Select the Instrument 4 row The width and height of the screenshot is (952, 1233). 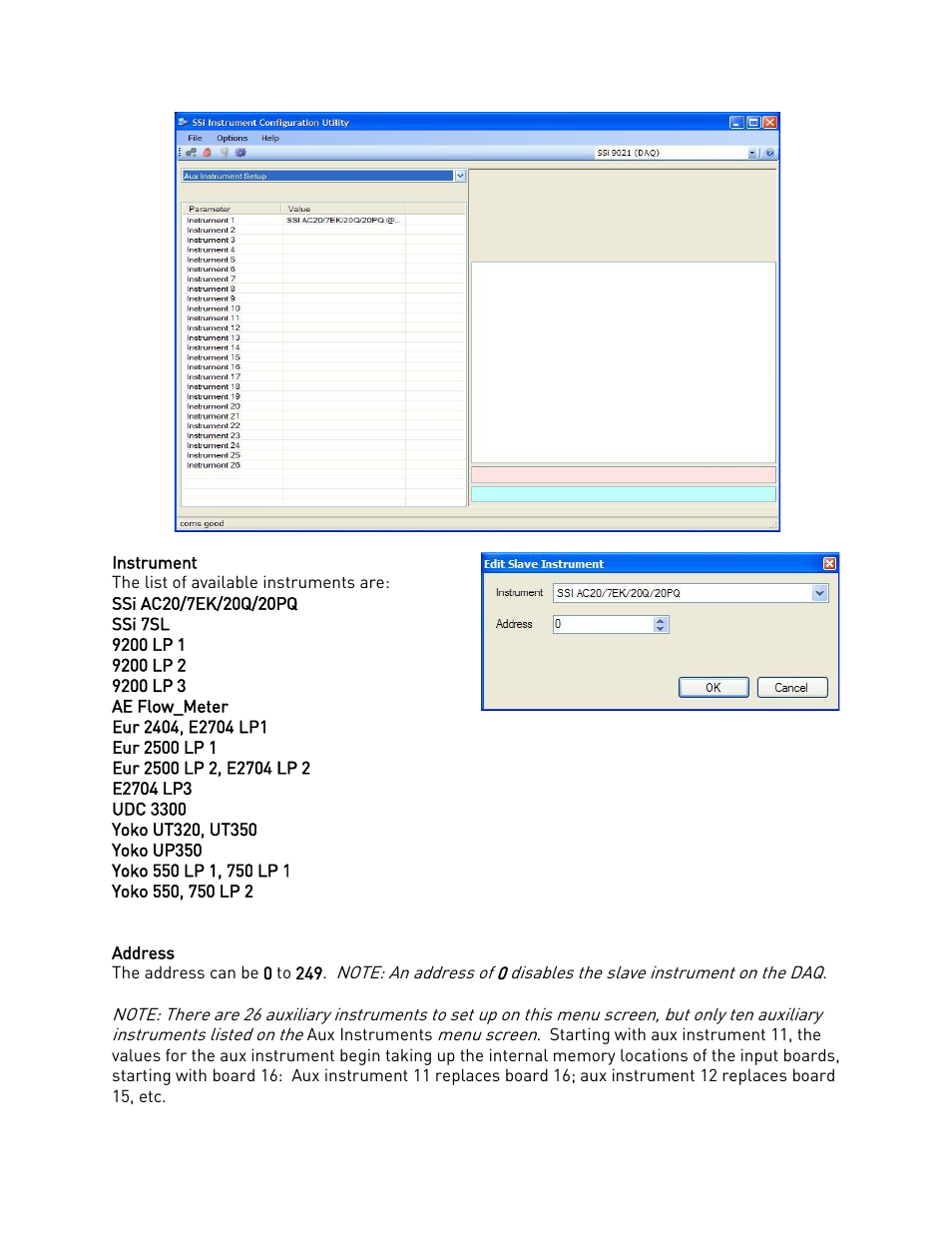click(323, 250)
